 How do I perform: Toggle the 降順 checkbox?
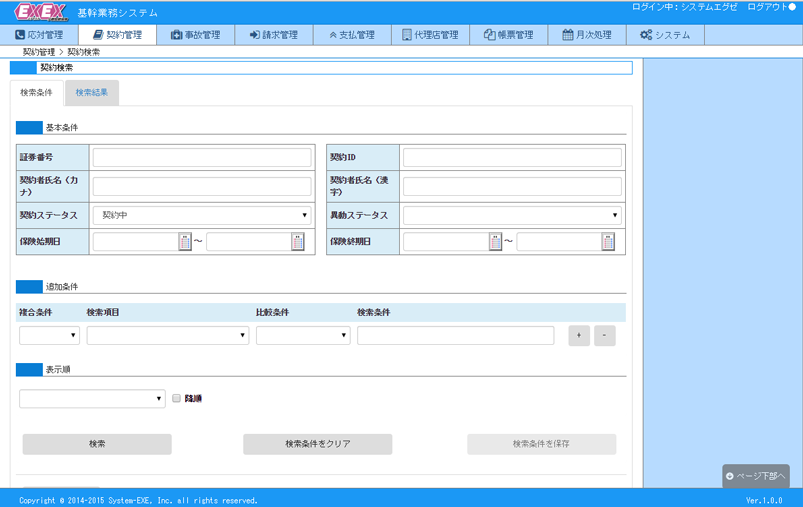(177, 399)
